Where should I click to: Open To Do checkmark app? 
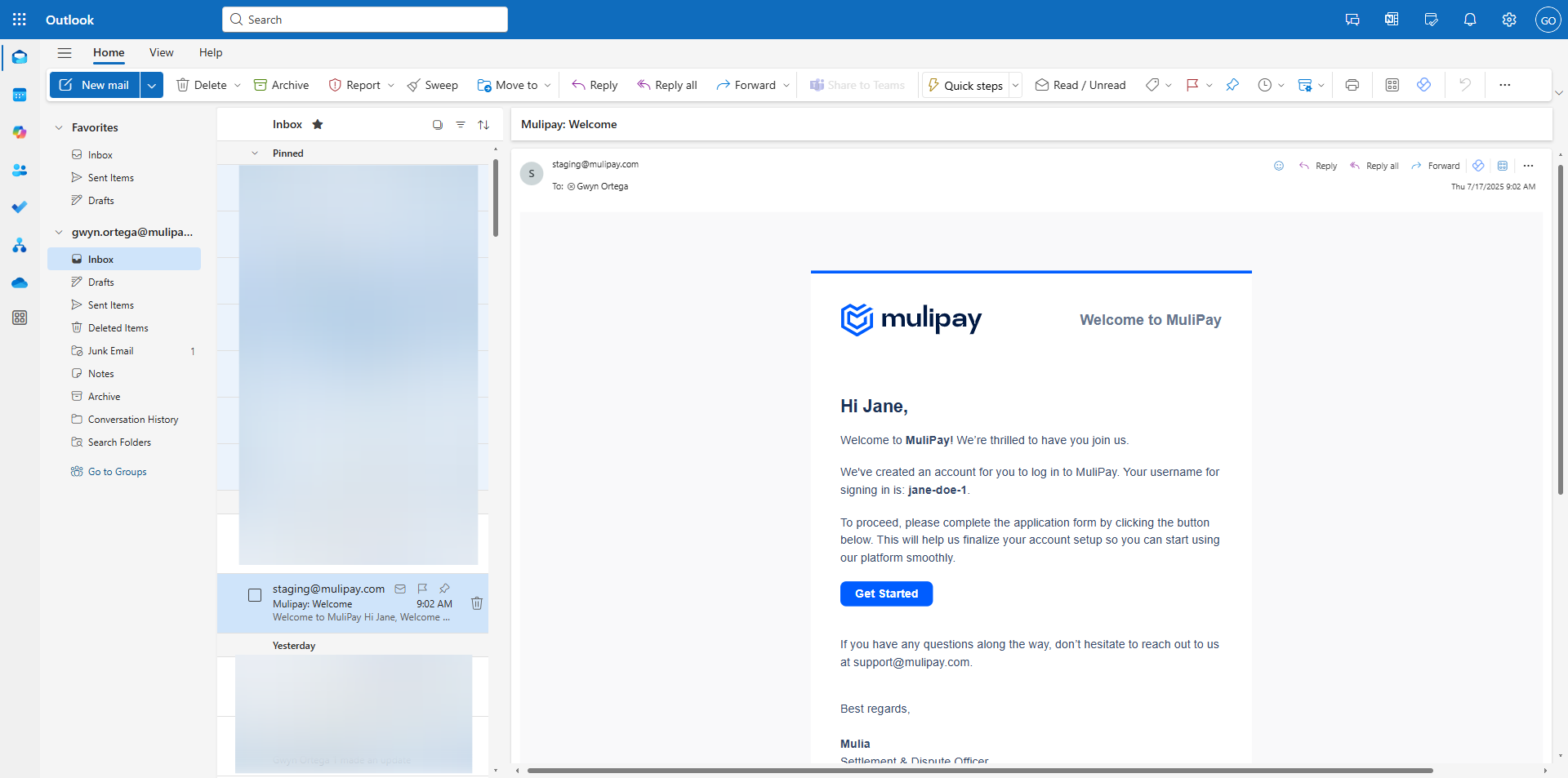pyautogui.click(x=20, y=207)
